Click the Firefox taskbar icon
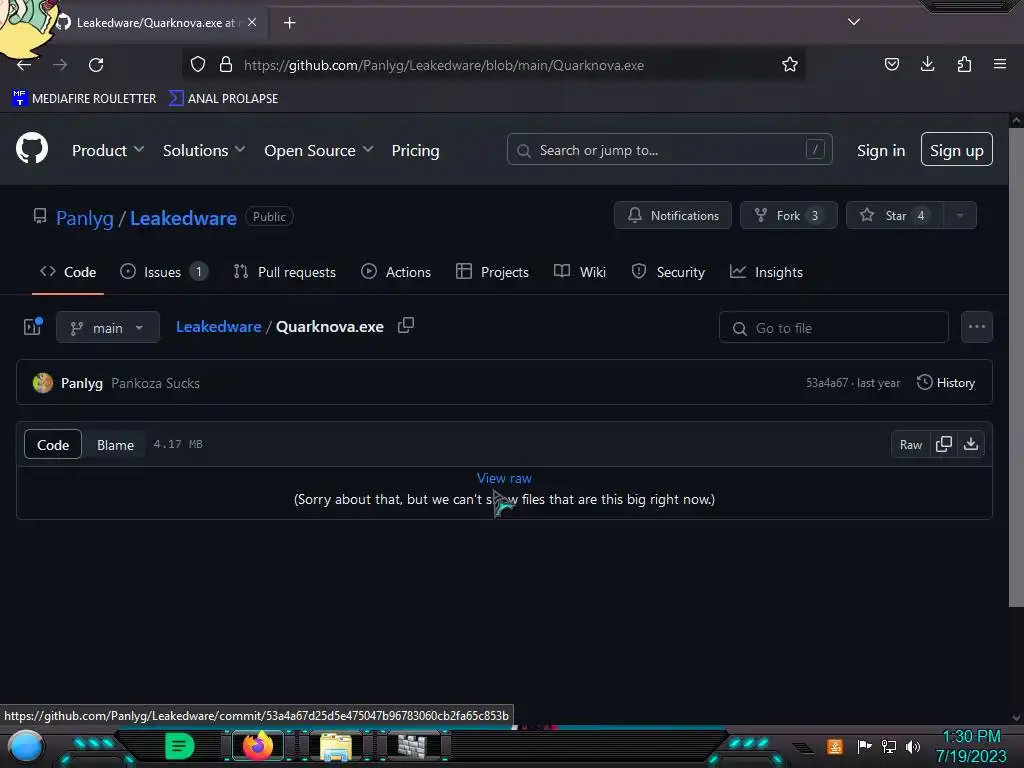Viewport: 1024px width, 768px height. pos(258,746)
